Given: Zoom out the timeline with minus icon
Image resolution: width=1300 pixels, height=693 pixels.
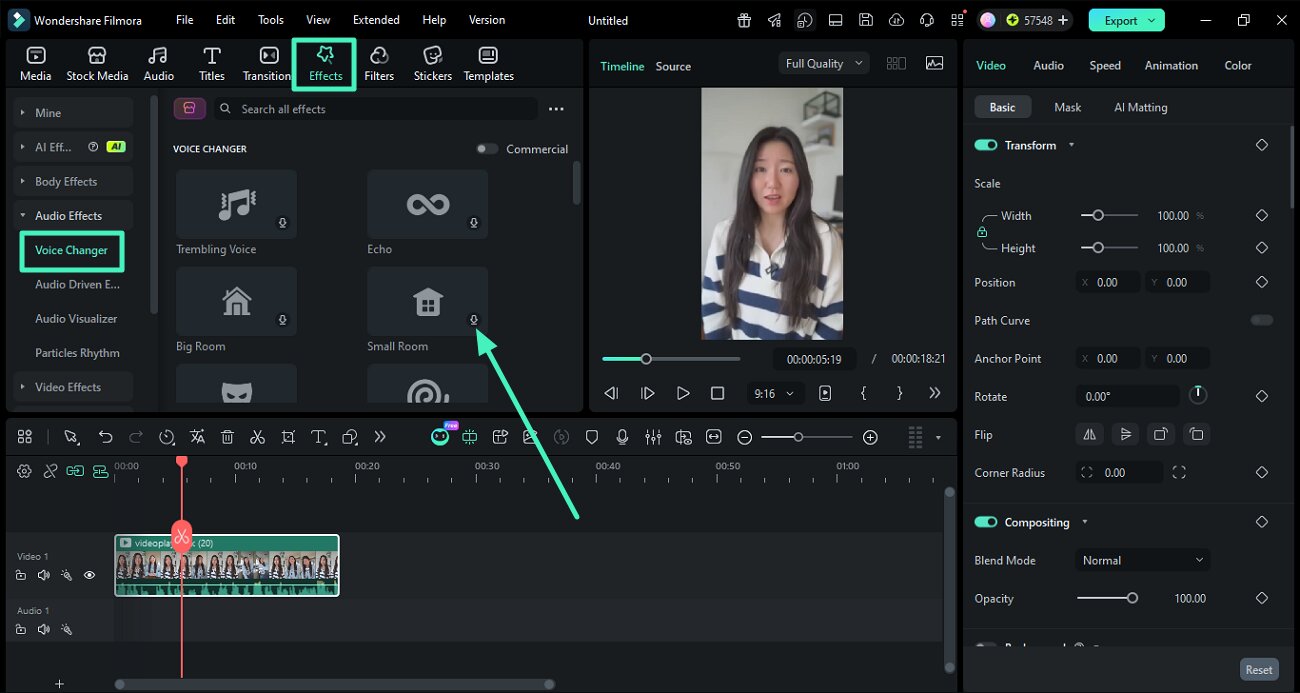Looking at the screenshot, I should coord(744,437).
